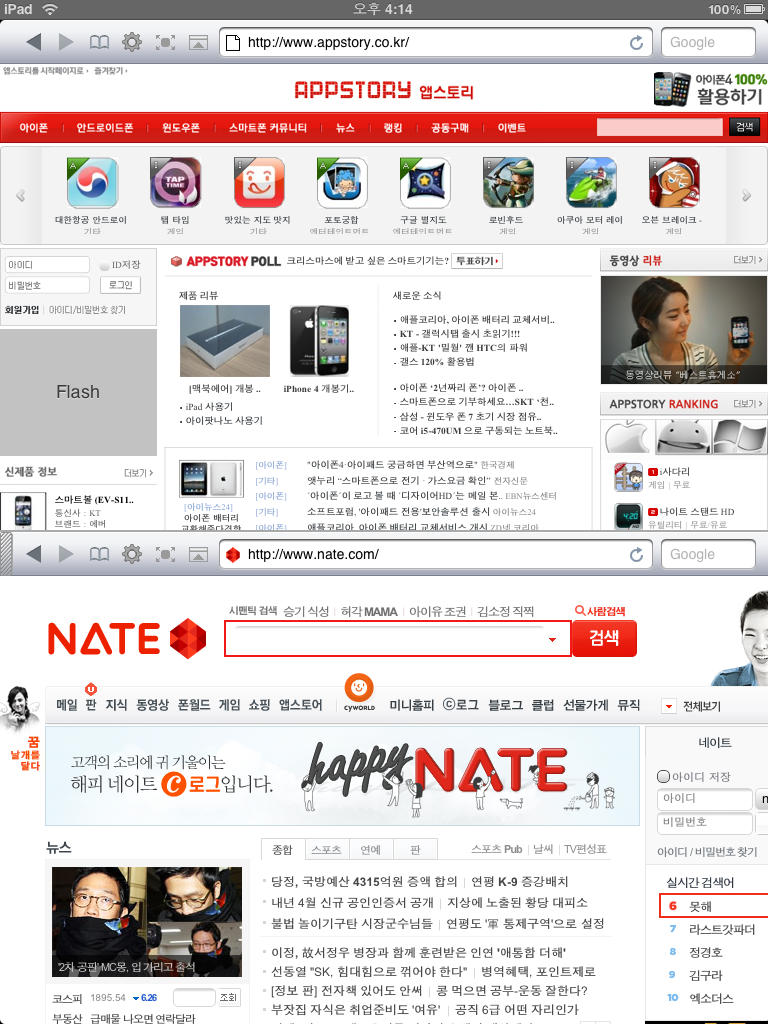Open settings gear in the nate.com pane
Viewport: 768px width, 1024px height.
(132, 554)
